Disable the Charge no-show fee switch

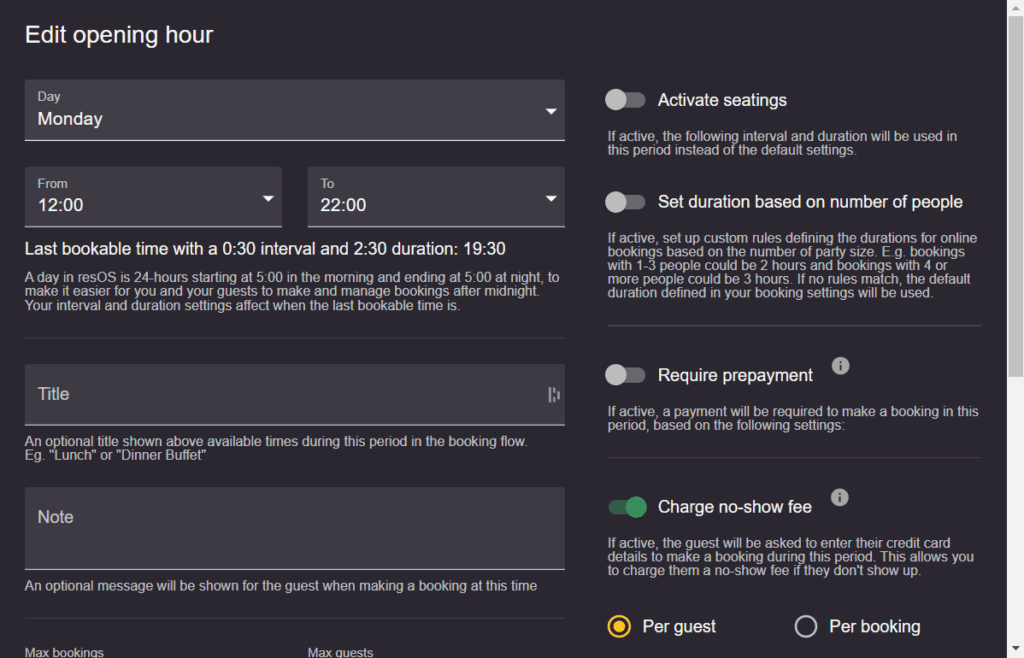[628, 507]
